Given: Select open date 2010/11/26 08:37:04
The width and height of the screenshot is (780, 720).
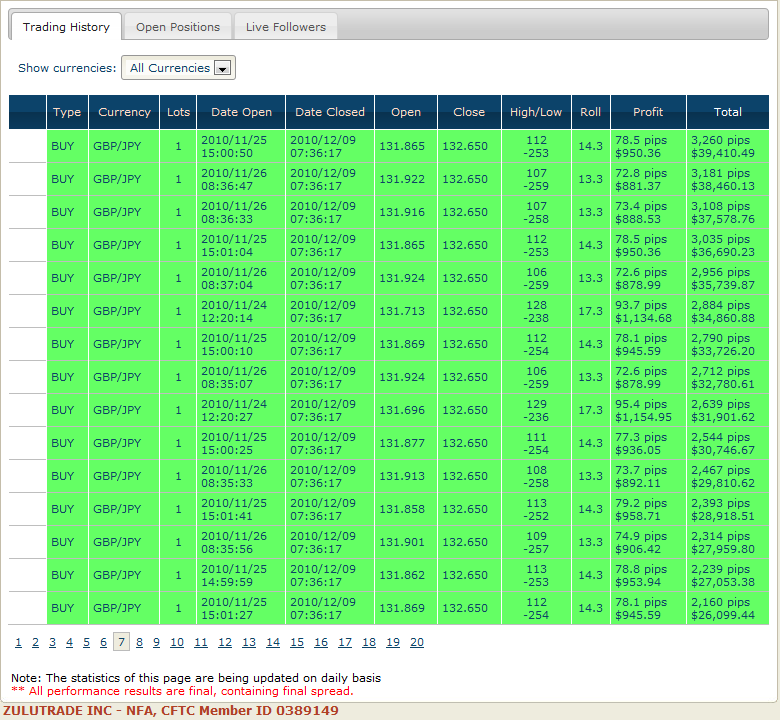Looking at the screenshot, I should [x=241, y=278].
